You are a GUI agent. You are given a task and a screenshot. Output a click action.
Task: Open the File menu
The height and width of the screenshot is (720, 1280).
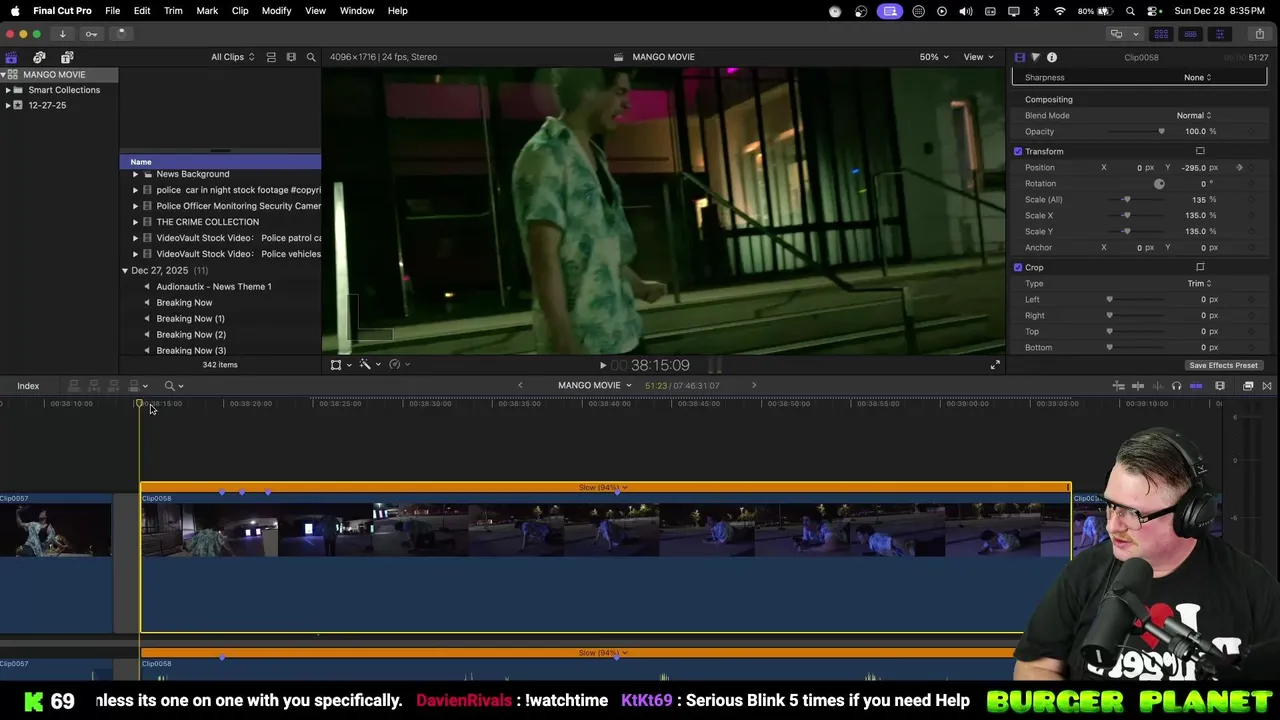point(113,11)
